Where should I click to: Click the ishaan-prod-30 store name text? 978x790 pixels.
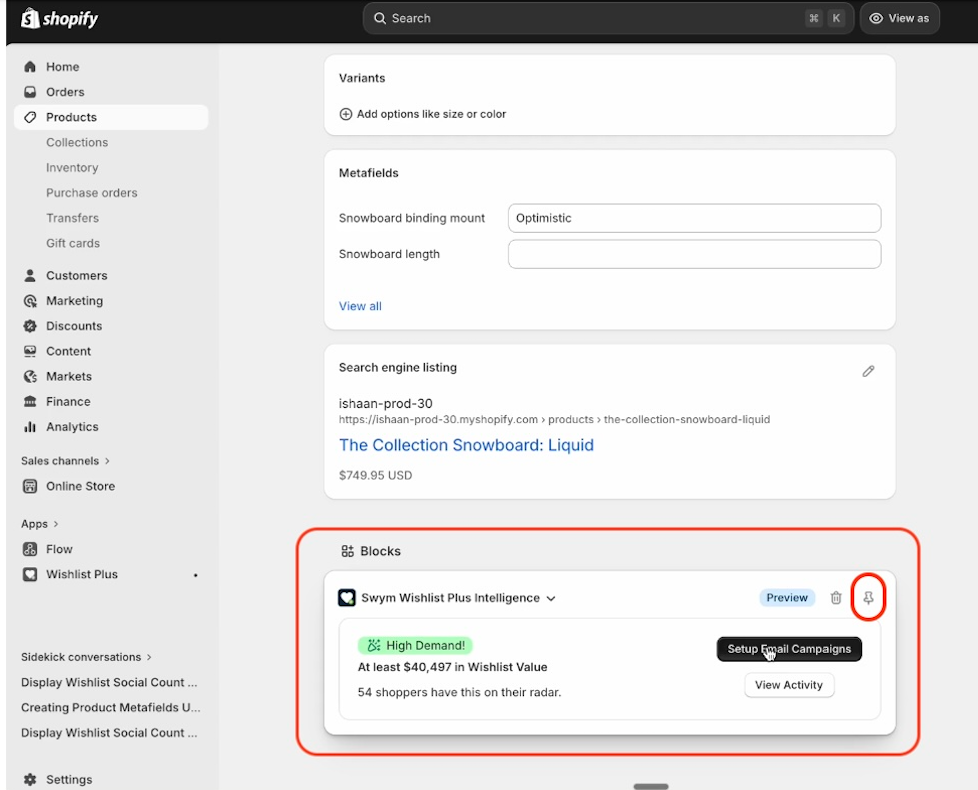tap(385, 403)
